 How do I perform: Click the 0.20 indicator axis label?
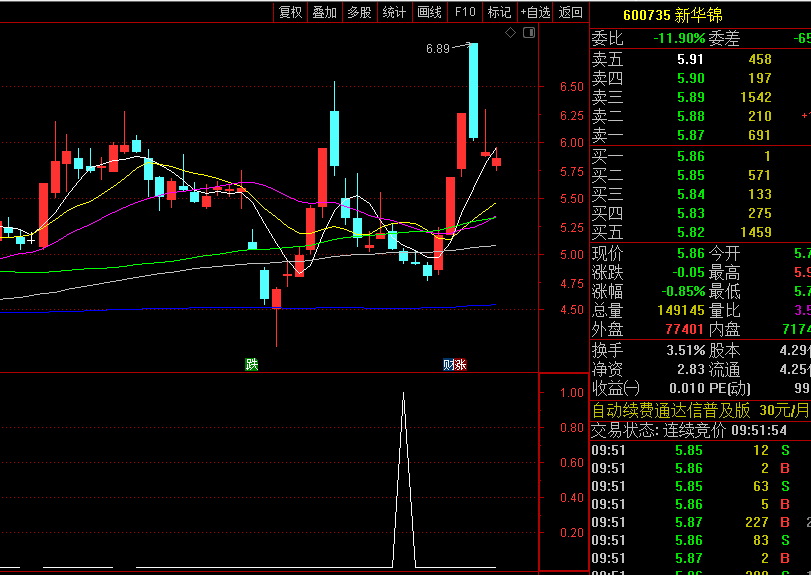coord(572,533)
